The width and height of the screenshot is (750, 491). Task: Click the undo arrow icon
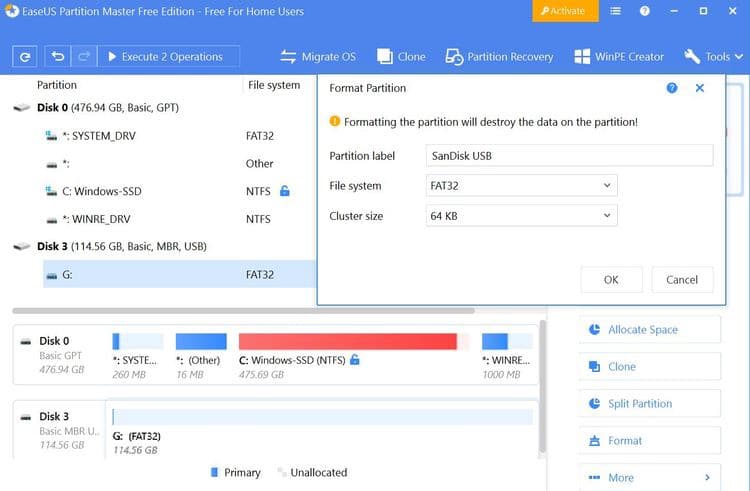[x=58, y=57]
